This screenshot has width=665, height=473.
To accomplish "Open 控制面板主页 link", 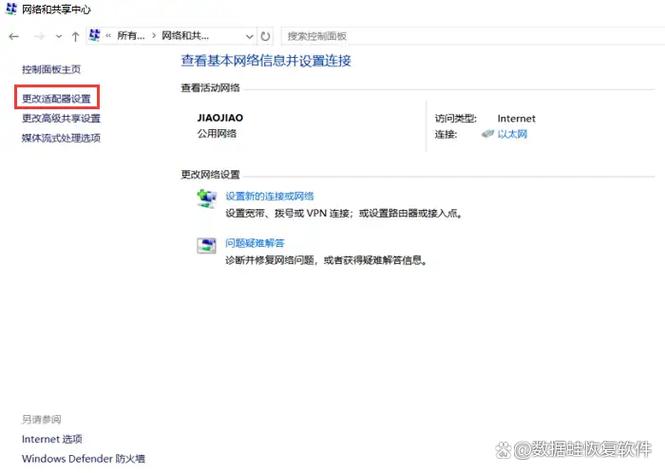I will 51,69.
